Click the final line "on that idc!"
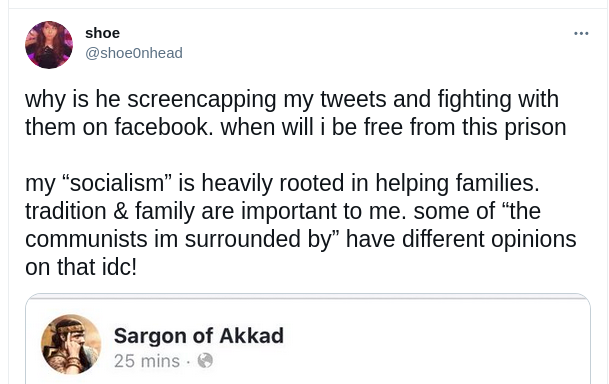 click(x=81, y=267)
